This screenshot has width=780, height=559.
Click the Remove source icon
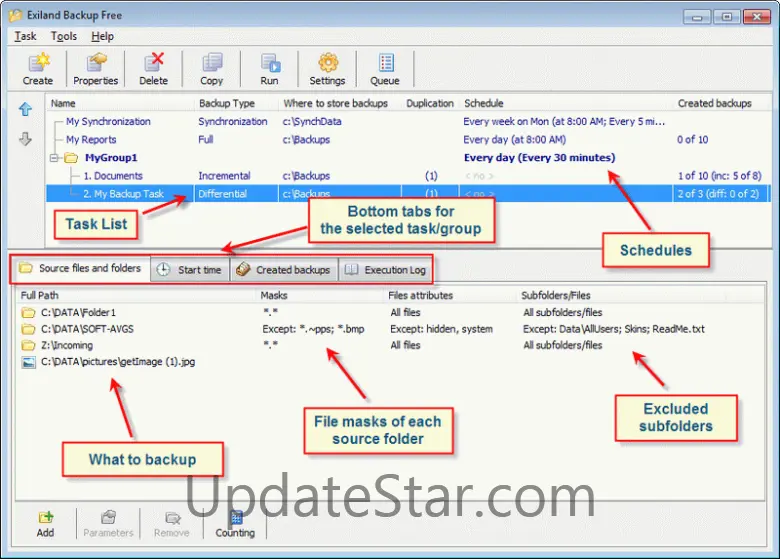172,518
